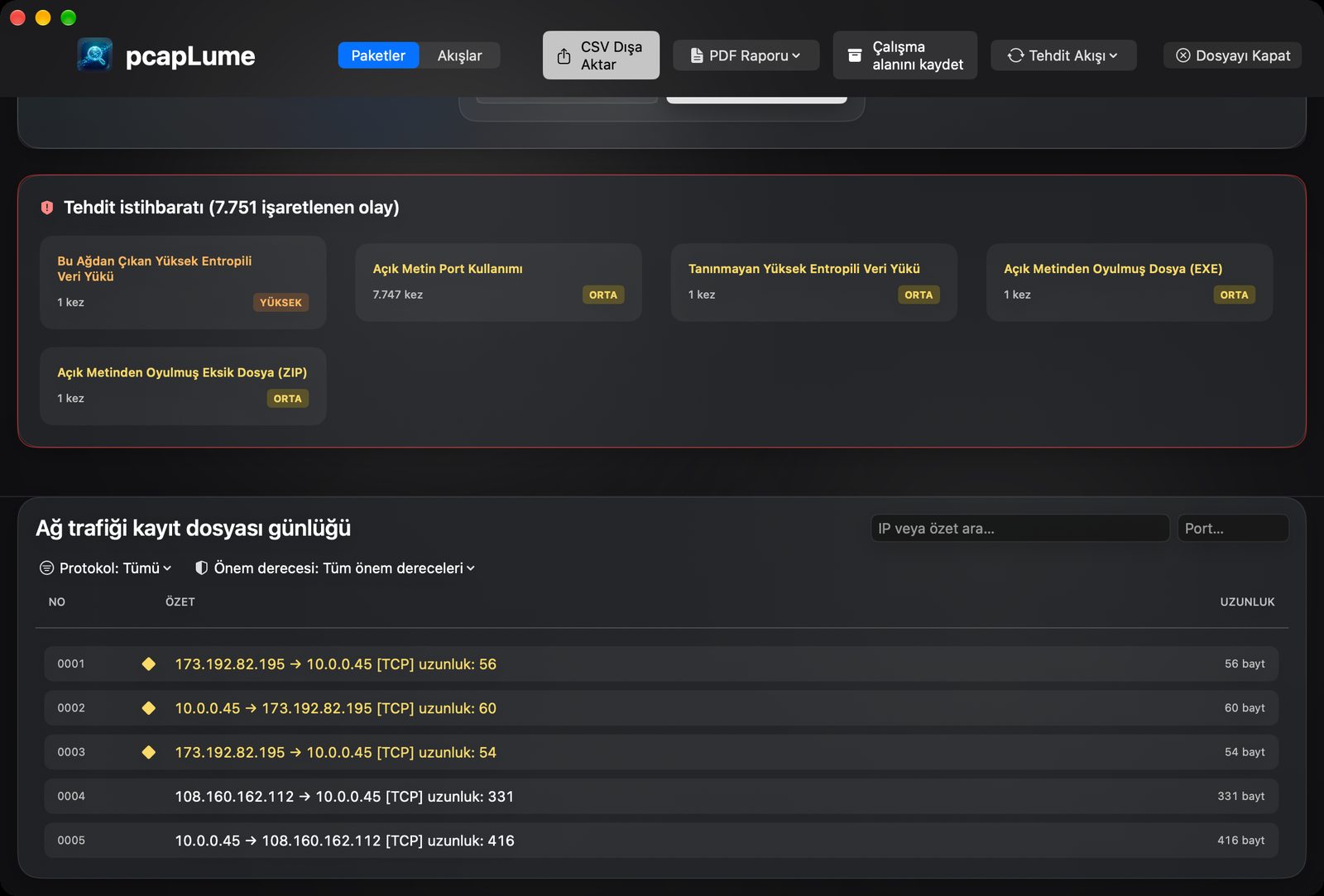This screenshot has height=896, width=1324.
Task: Click the PDF report document icon
Action: [697, 55]
